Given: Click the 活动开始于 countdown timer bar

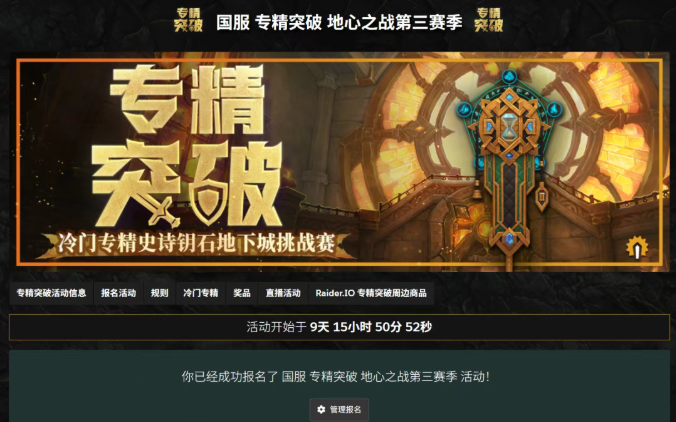Looking at the screenshot, I should (x=339, y=327).
